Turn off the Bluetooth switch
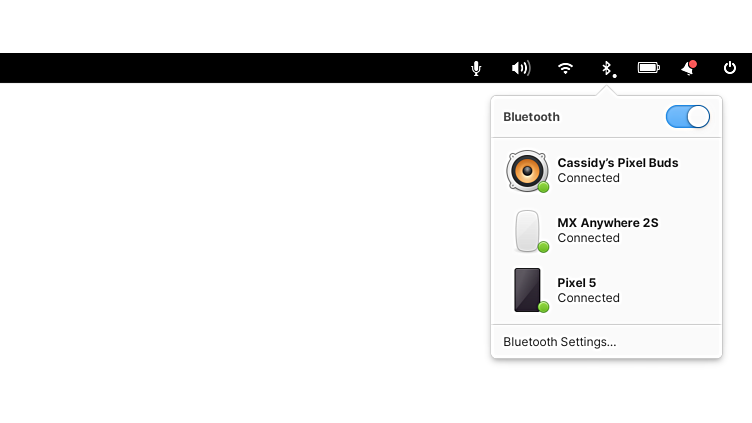Screen dimensions: 752x423 click(x=688, y=117)
